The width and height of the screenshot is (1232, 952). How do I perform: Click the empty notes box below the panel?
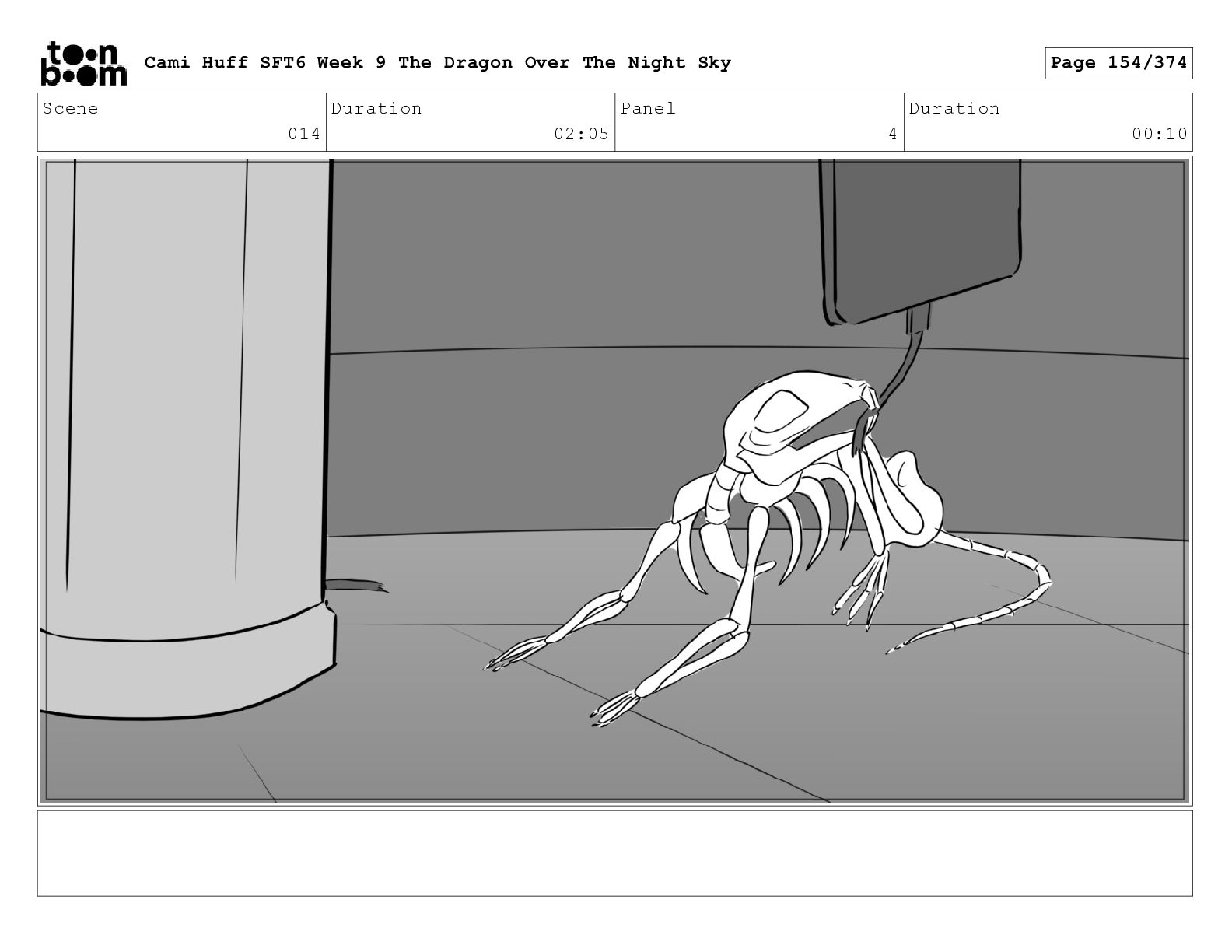[x=614, y=853]
